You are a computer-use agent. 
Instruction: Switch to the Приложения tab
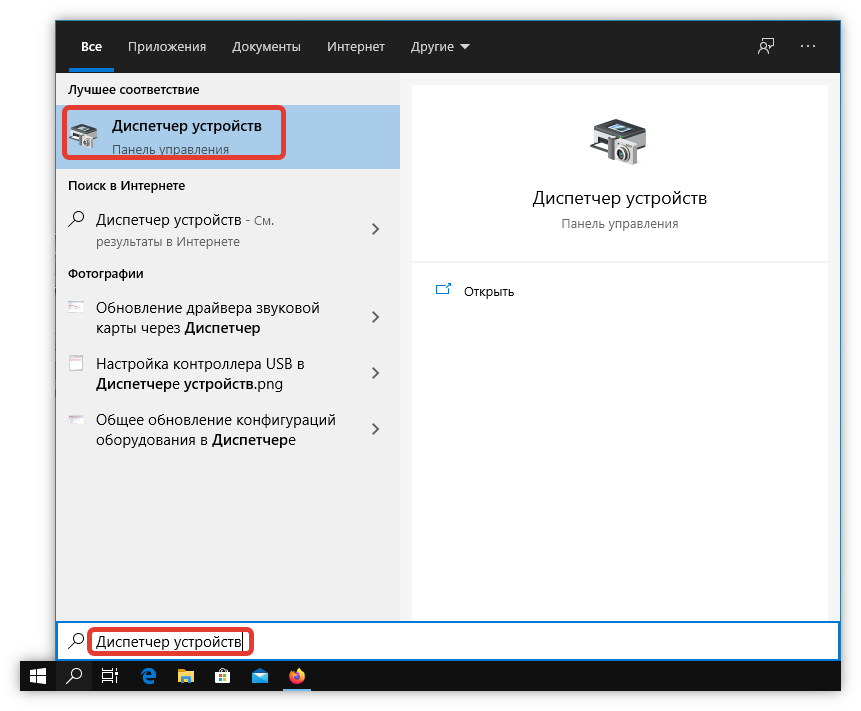pyautogui.click(x=167, y=47)
